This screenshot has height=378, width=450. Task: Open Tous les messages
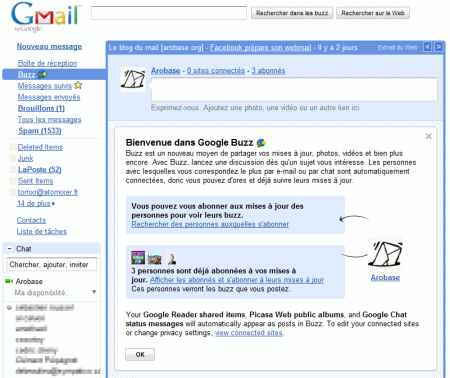click(49, 119)
